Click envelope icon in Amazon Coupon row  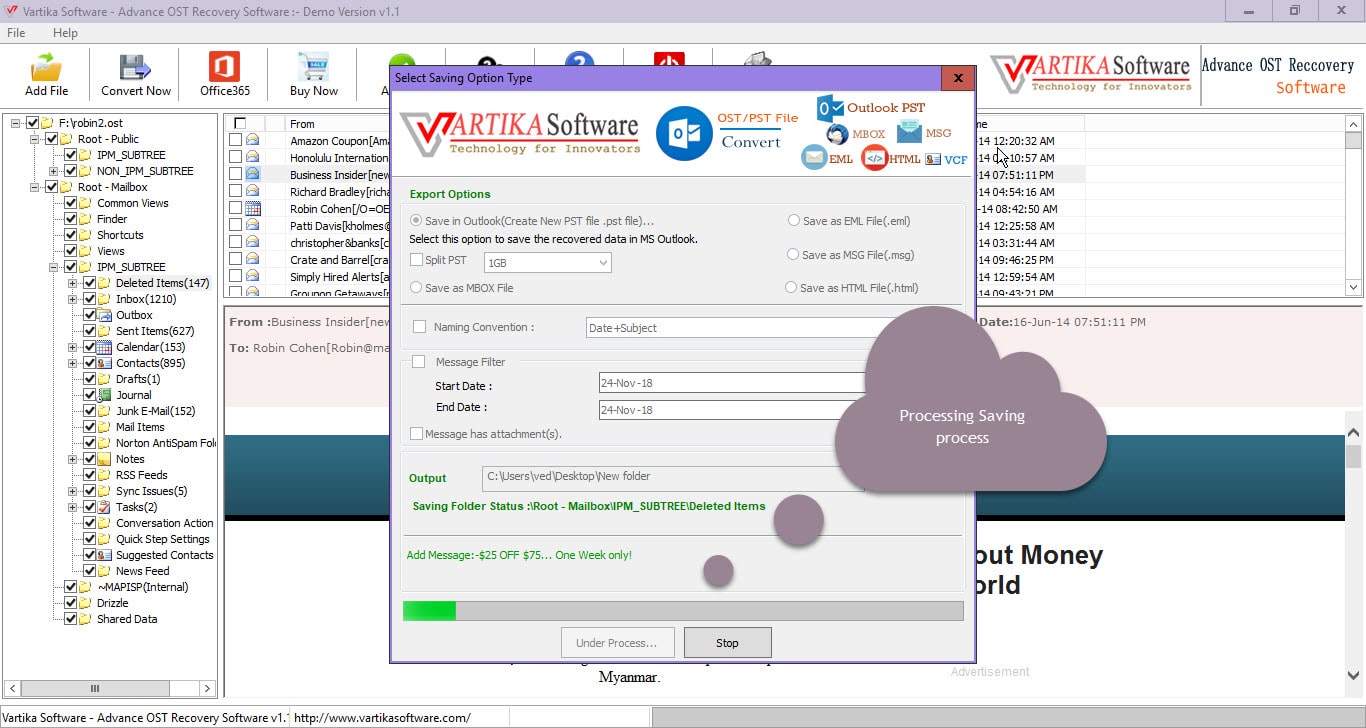coord(253,141)
